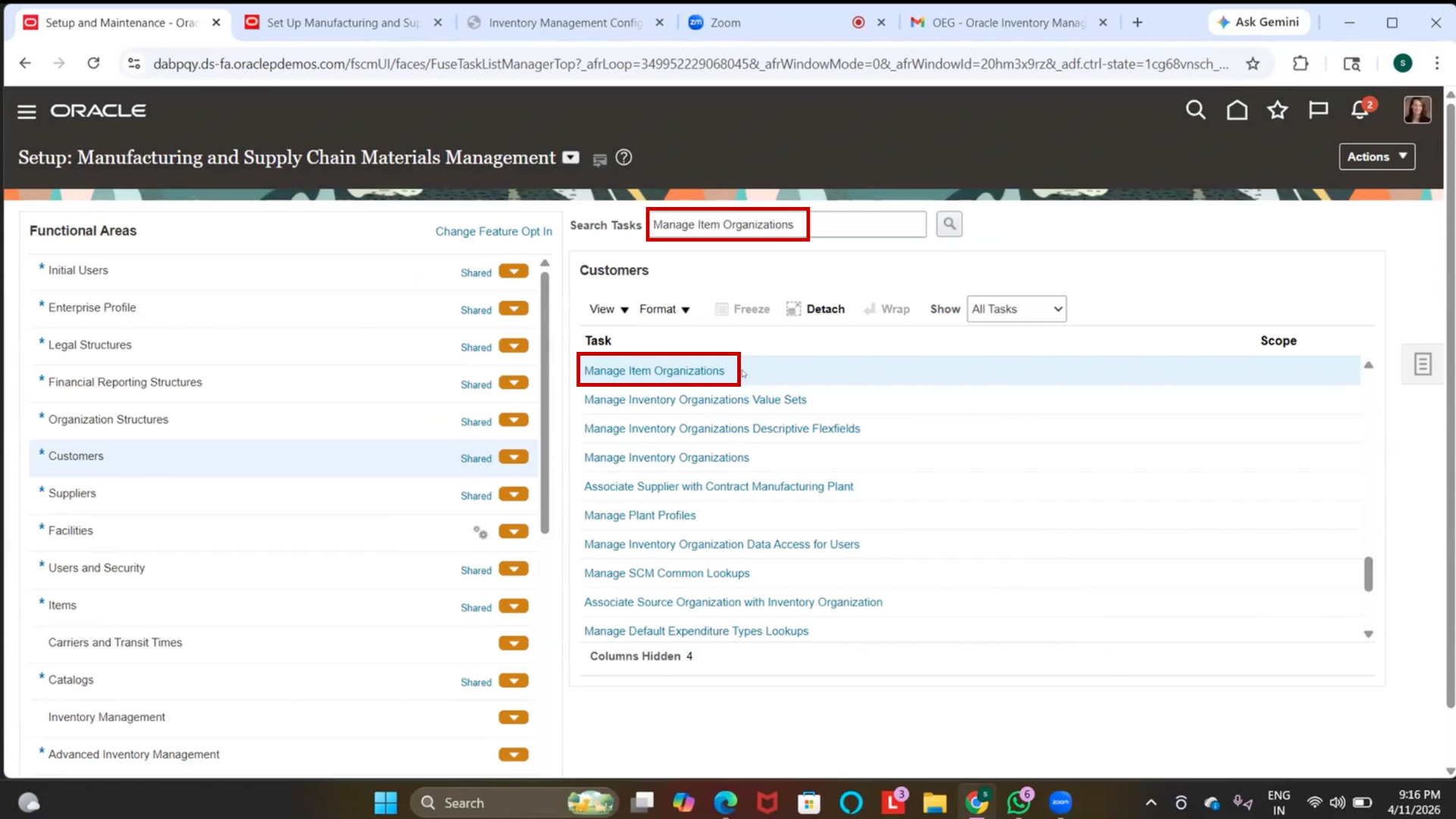Open Manage Default Expenditure Types Lookups
Image resolution: width=1456 pixels, height=819 pixels.
(x=696, y=631)
